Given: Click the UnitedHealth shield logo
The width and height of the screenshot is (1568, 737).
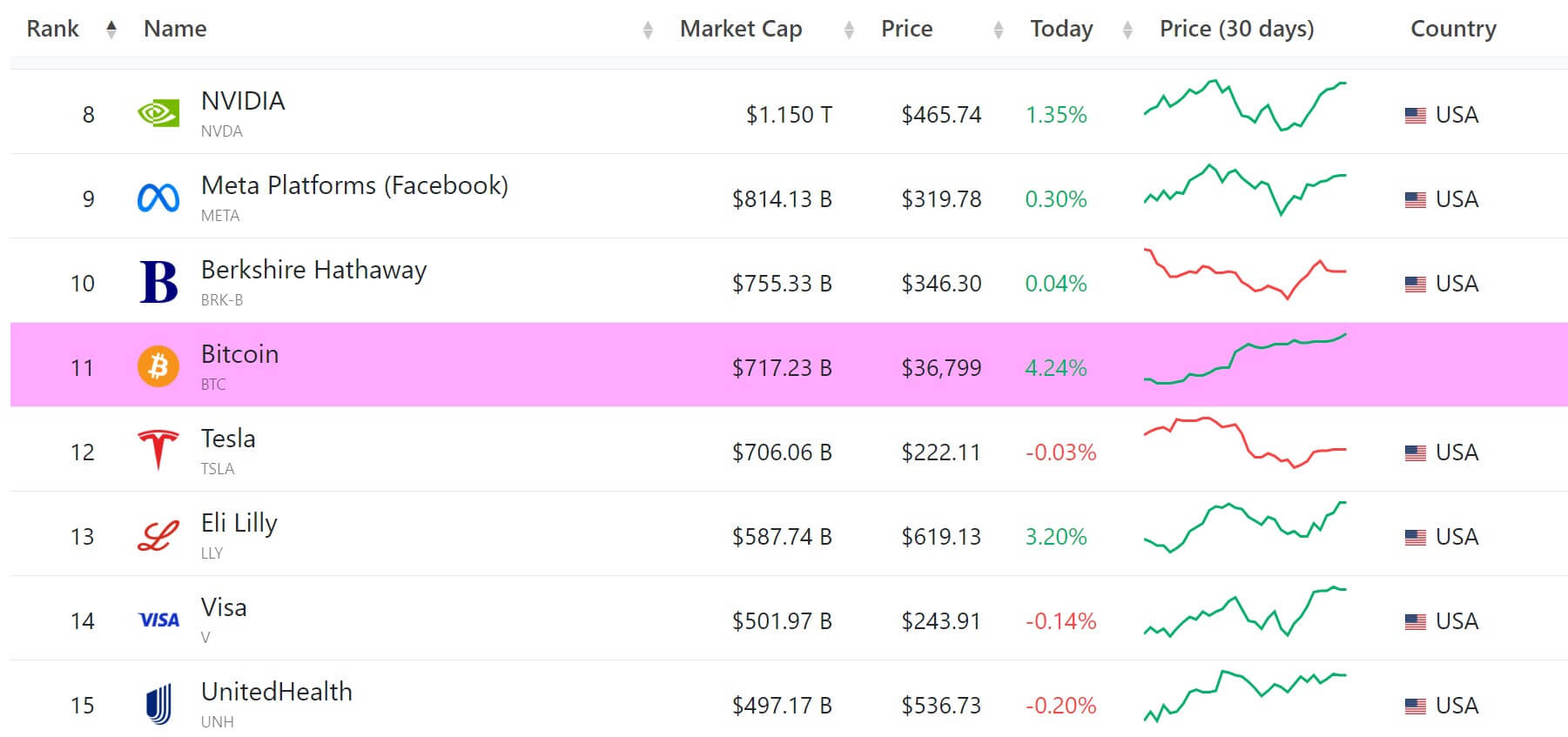Looking at the screenshot, I should pos(158,703).
